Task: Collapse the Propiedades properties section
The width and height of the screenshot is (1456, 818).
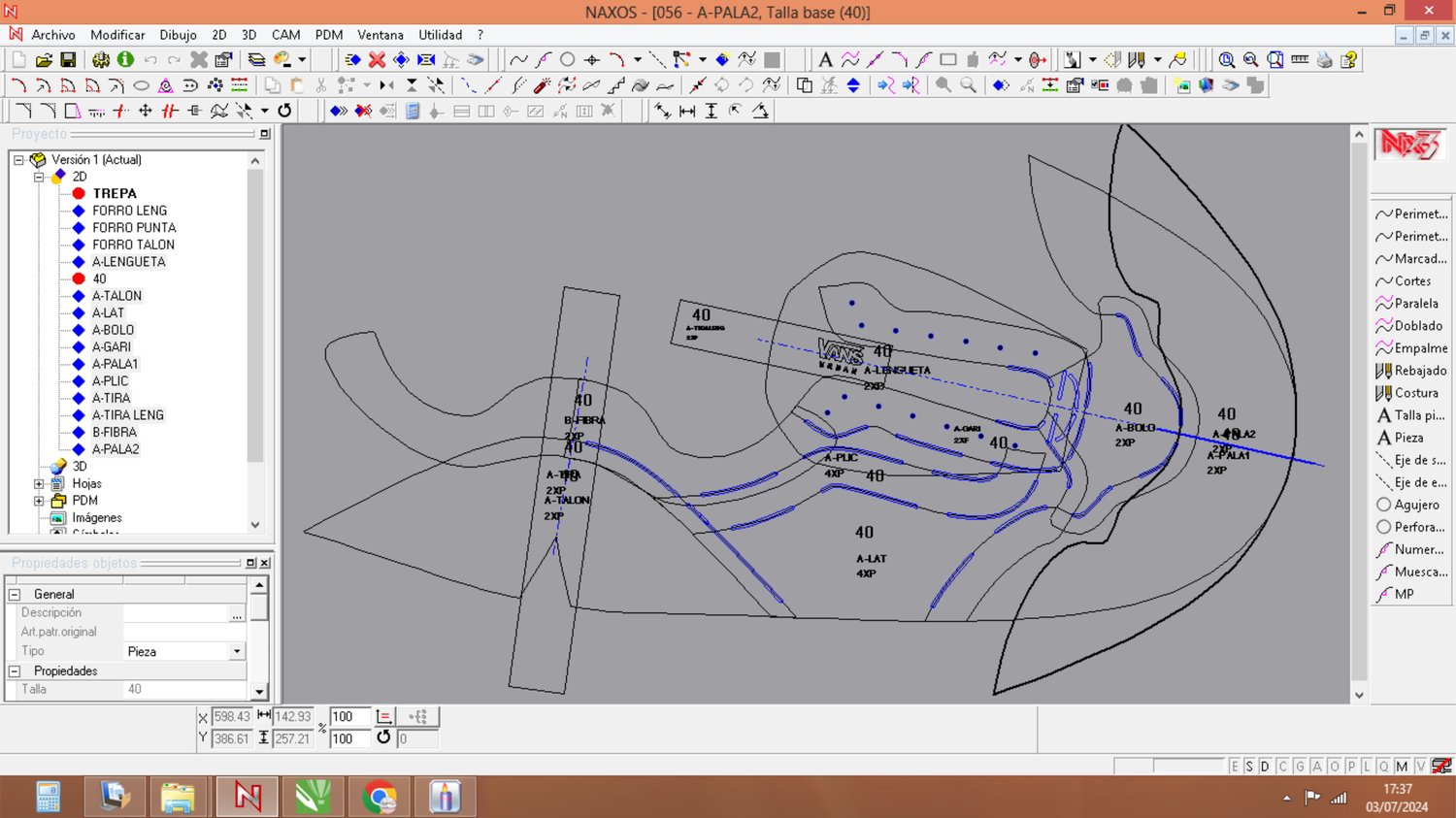Action: (x=15, y=671)
